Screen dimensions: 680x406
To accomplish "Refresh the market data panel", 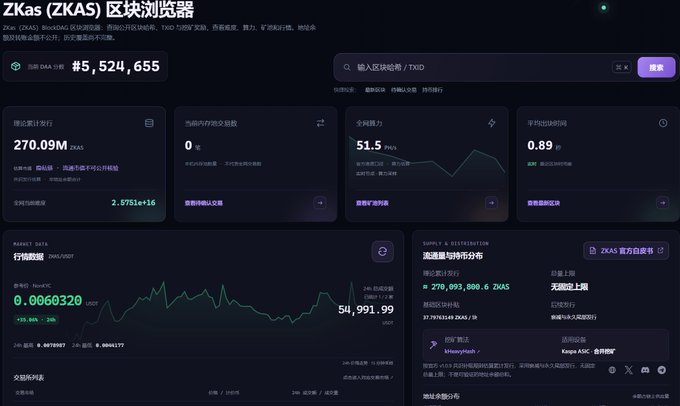I will (x=382, y=252).
